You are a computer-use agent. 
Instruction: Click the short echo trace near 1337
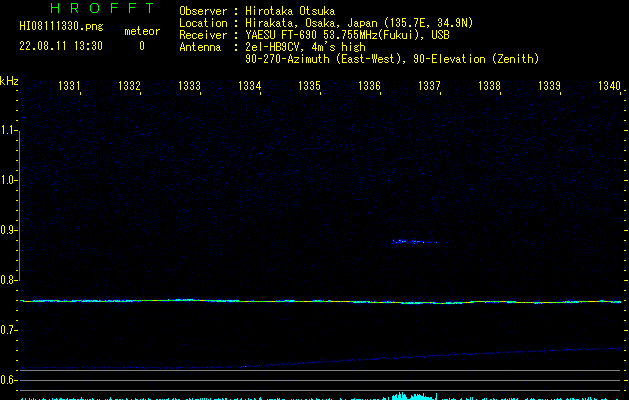point(415,242)
